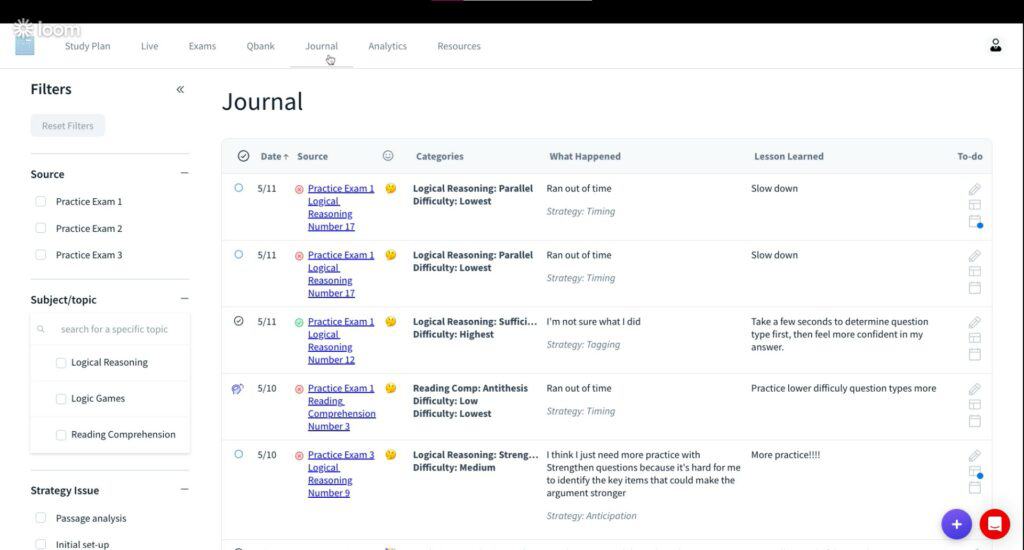
Task: Click the calendar icon for Practice Exam 3 row
Action: 974,487
